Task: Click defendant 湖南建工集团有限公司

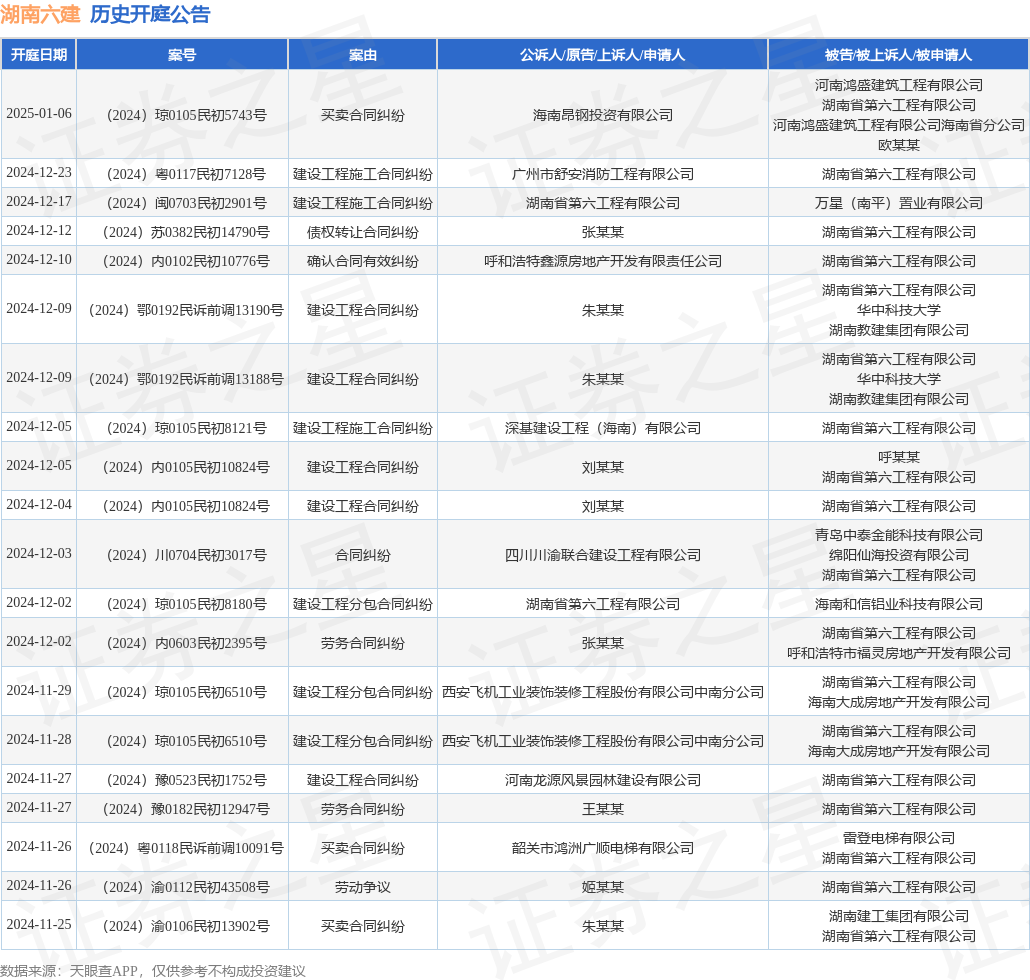Action: coord(899,916)
